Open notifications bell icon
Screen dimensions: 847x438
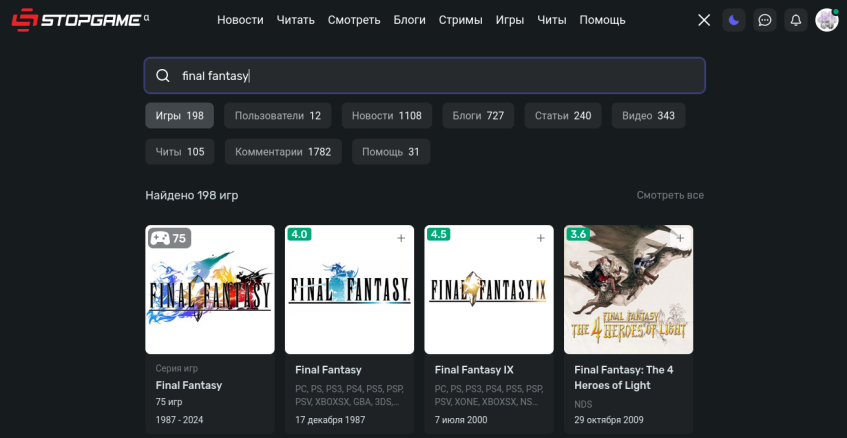click(x=796, y=20)
